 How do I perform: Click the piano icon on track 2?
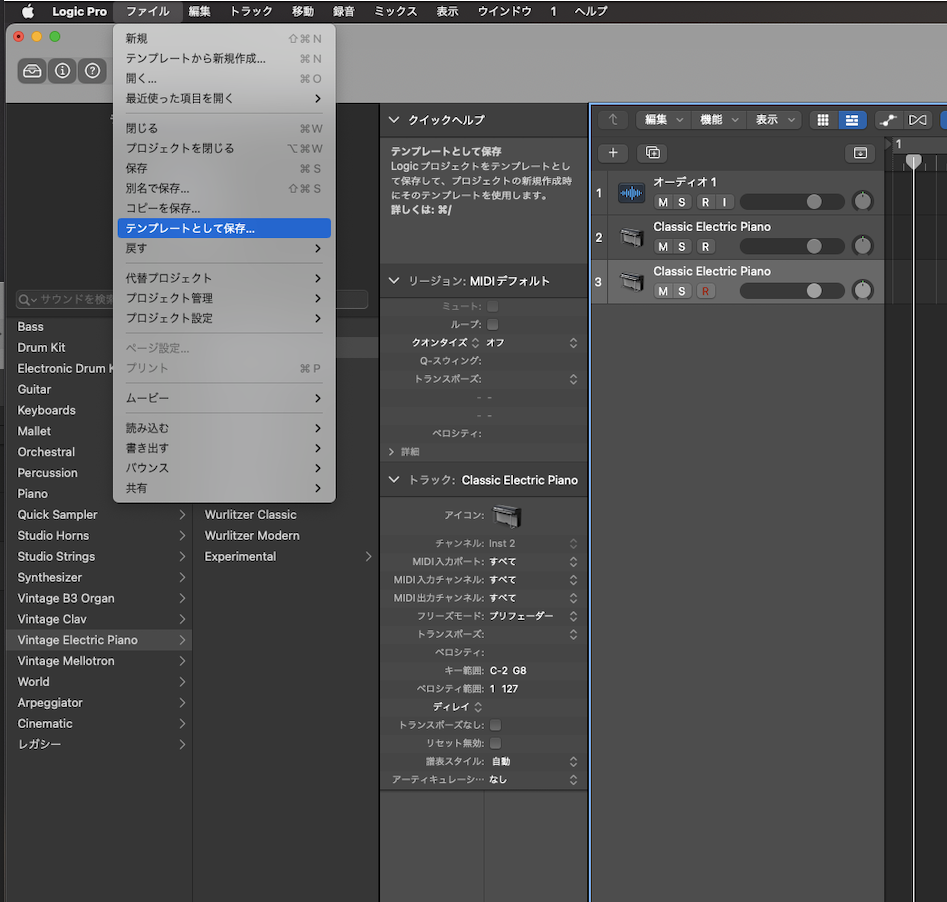click(631, 237)
